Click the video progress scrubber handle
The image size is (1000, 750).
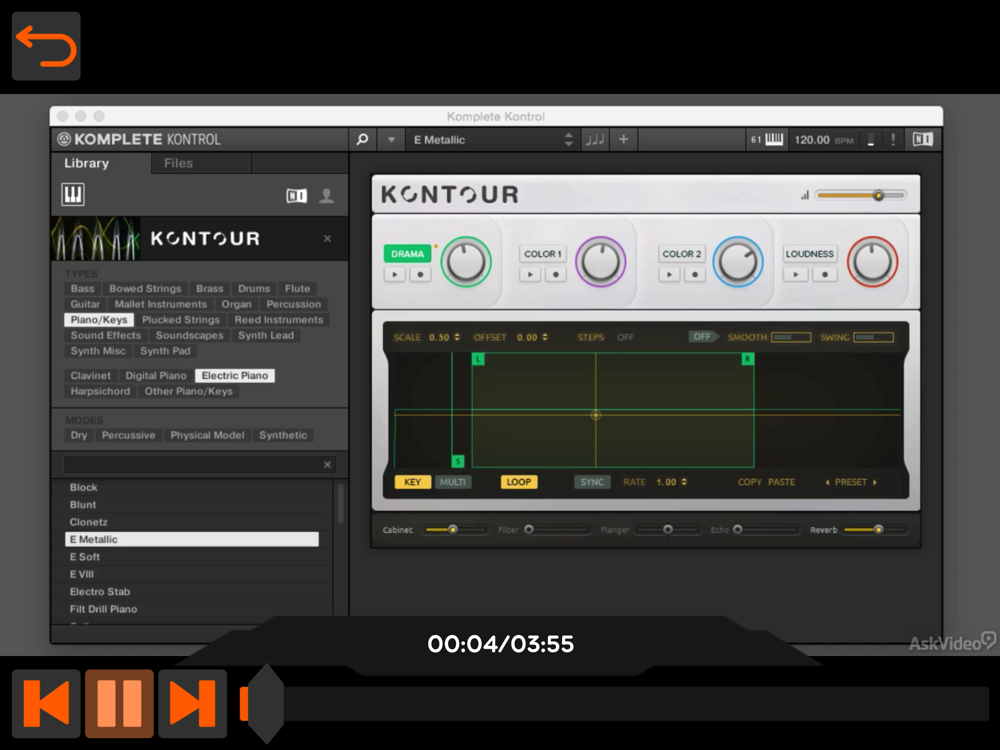click(266, 703)
